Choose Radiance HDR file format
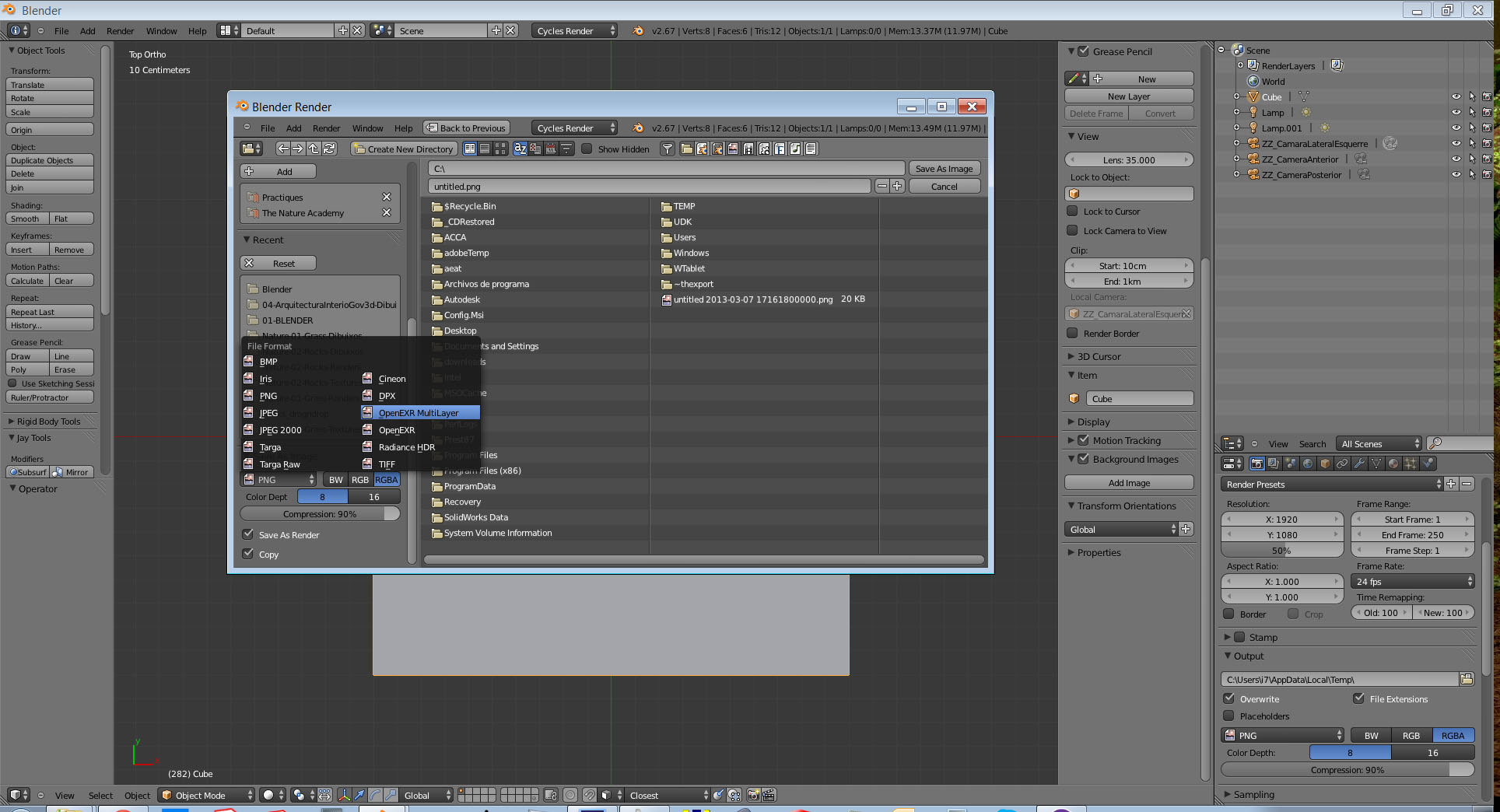 click(x=406, y=446)
